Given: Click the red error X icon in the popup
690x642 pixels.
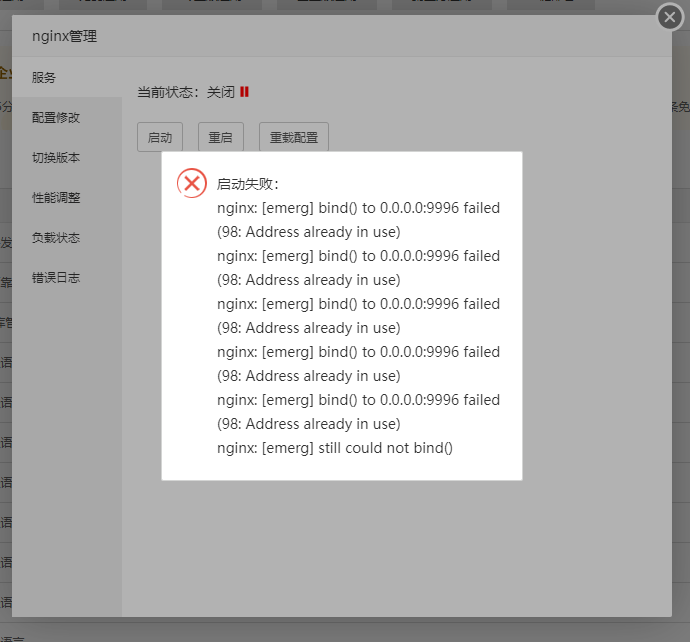Looking at the screenshot, I should (x=192, y=183).
